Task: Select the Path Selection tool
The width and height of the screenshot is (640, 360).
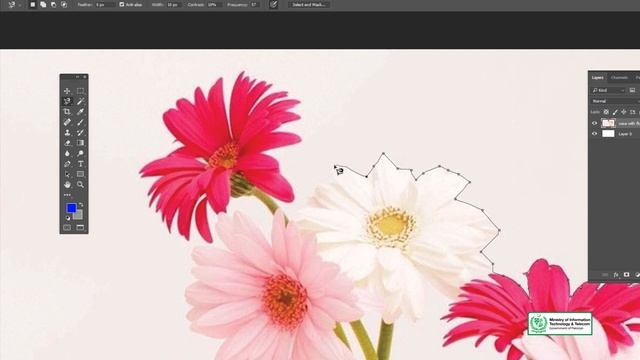Action: [67, 174]
